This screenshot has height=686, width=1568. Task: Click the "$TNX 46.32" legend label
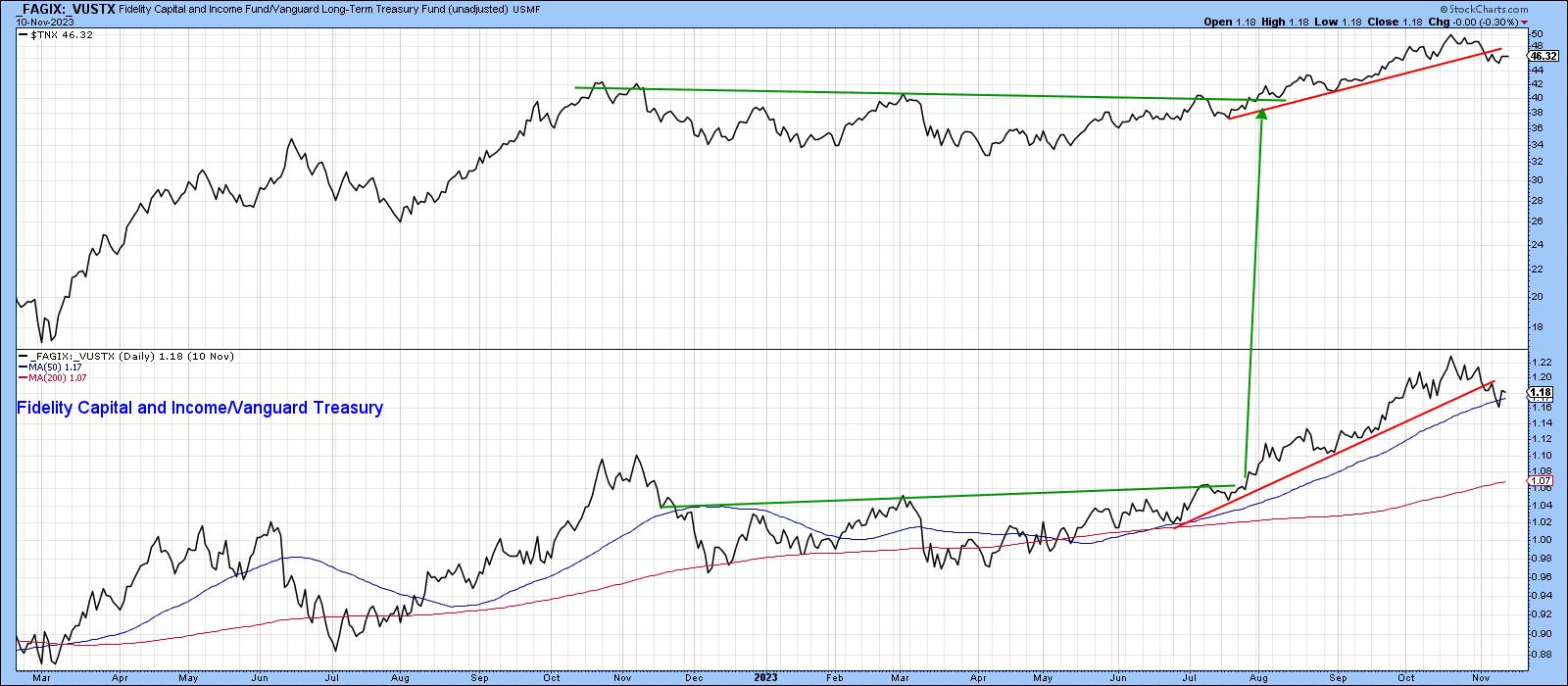[60, 35]
